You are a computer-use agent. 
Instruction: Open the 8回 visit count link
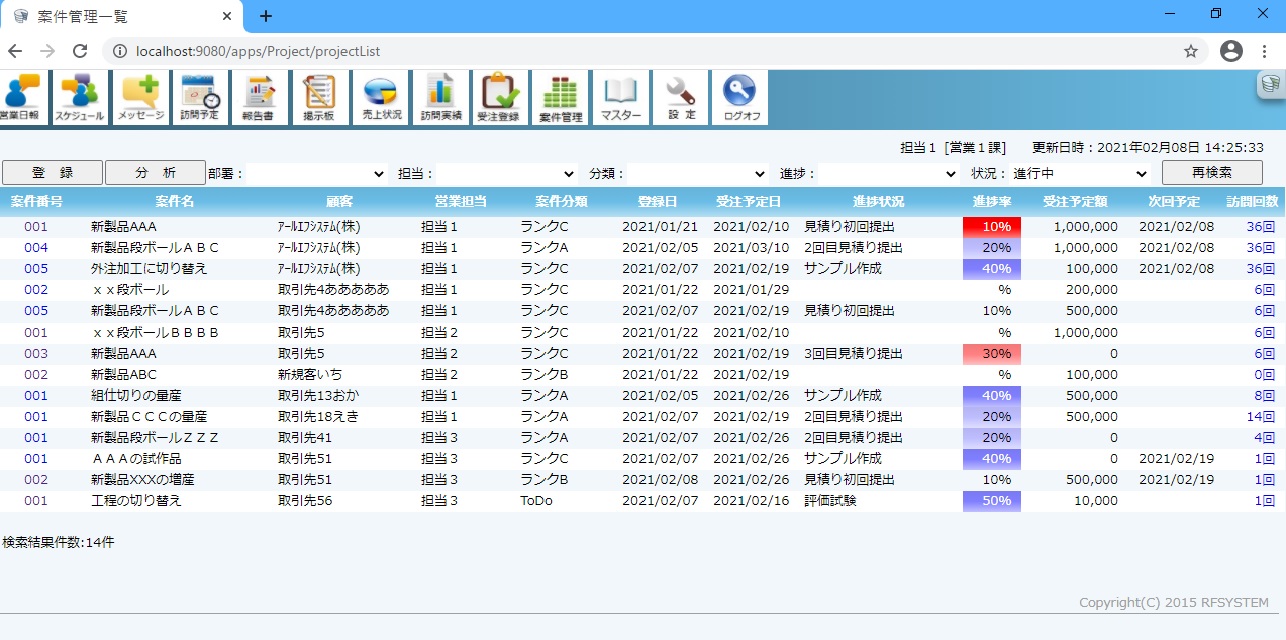1265,396
